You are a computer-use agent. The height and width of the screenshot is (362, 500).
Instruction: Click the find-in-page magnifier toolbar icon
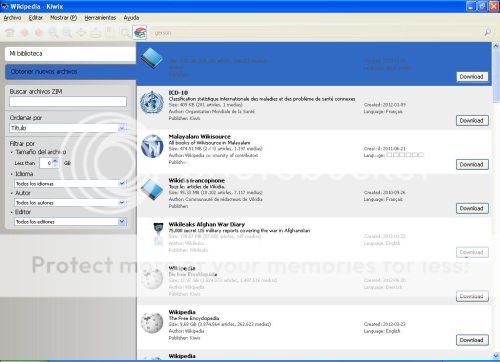(125, 33)
